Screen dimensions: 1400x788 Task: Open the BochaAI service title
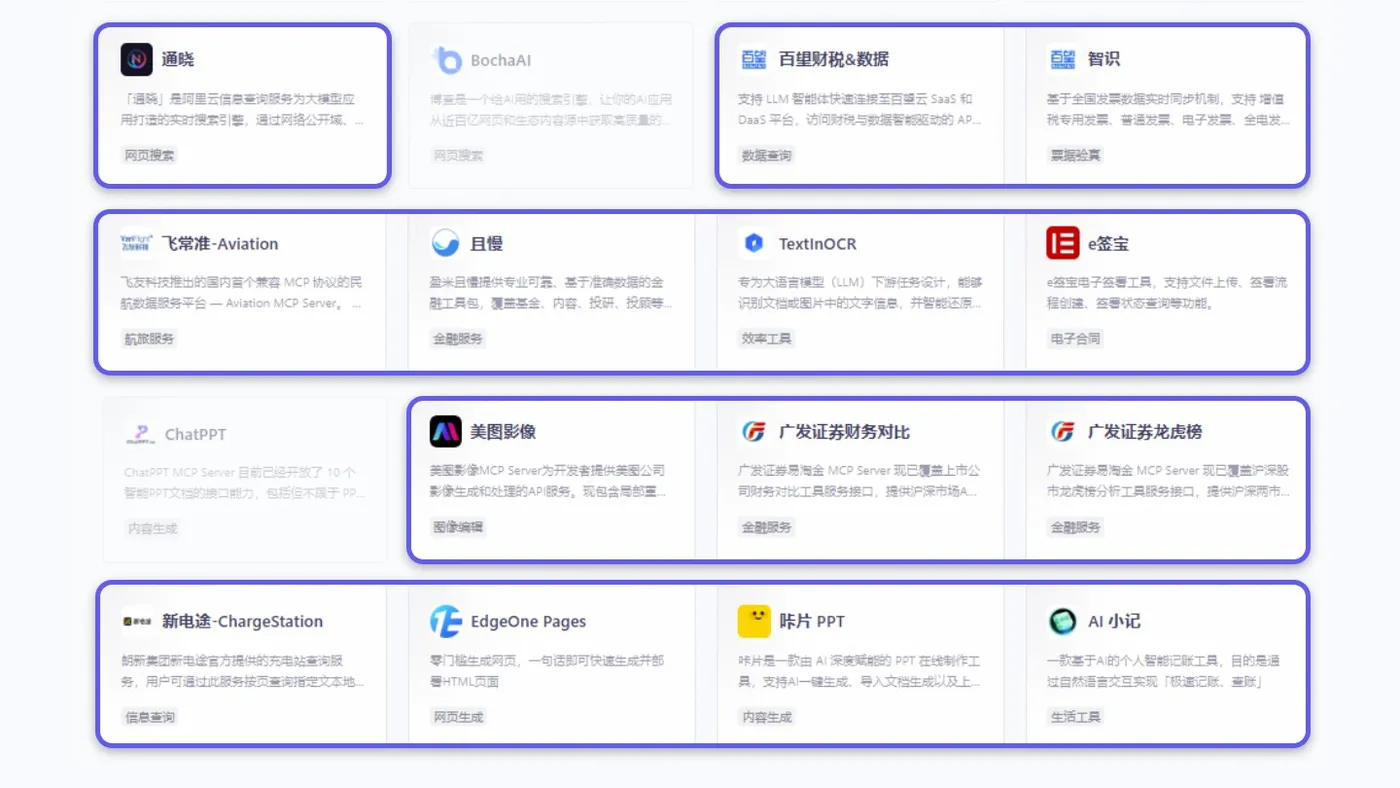(x=501, y=60)
